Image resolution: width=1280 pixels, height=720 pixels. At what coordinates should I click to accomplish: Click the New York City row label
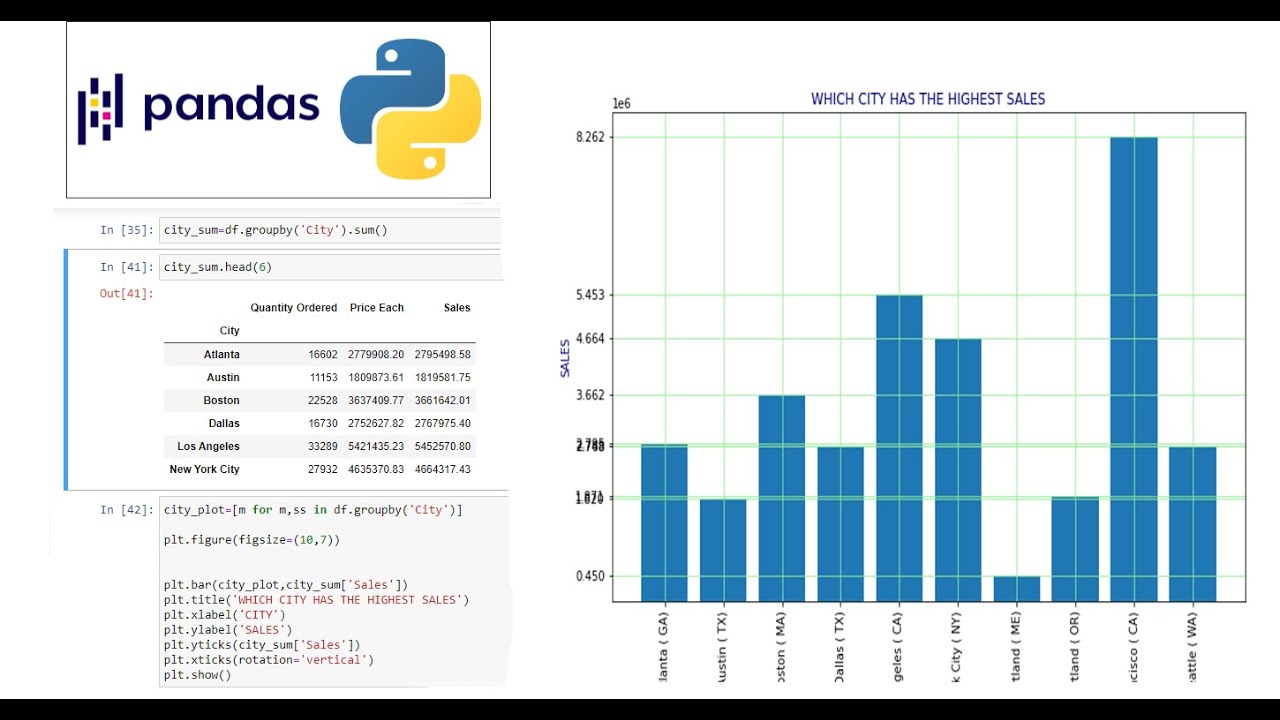204,470
